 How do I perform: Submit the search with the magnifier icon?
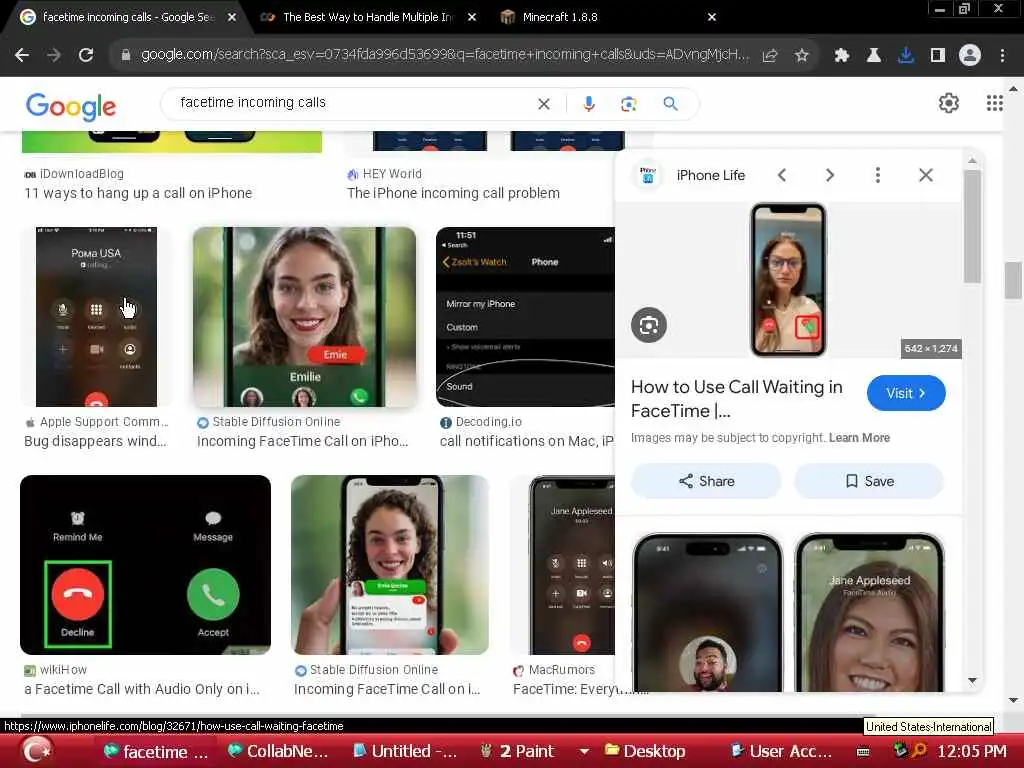670,104
